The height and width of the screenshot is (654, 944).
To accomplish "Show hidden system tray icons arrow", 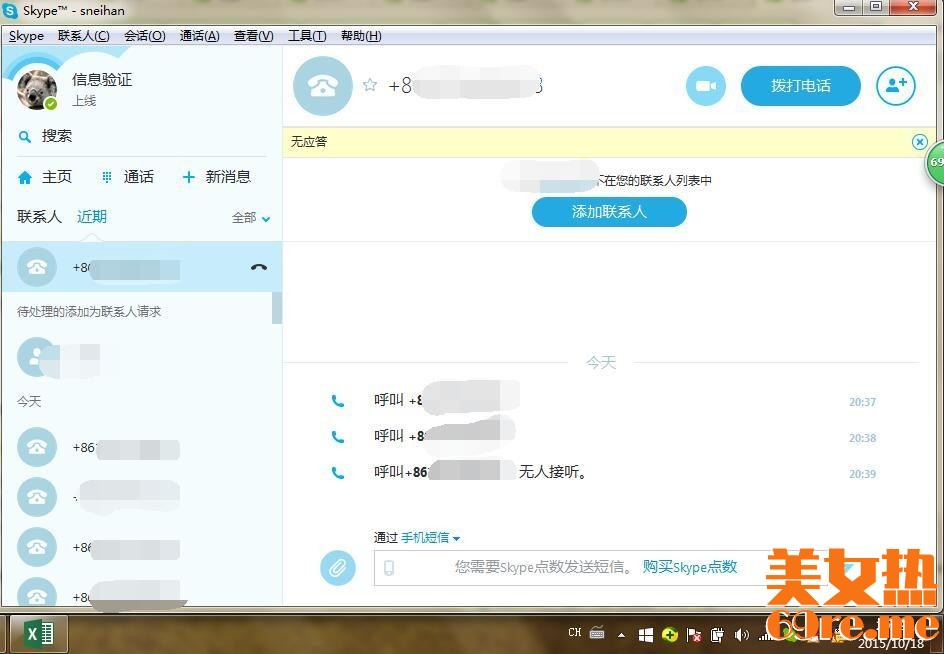I will [x=621, y=634].
